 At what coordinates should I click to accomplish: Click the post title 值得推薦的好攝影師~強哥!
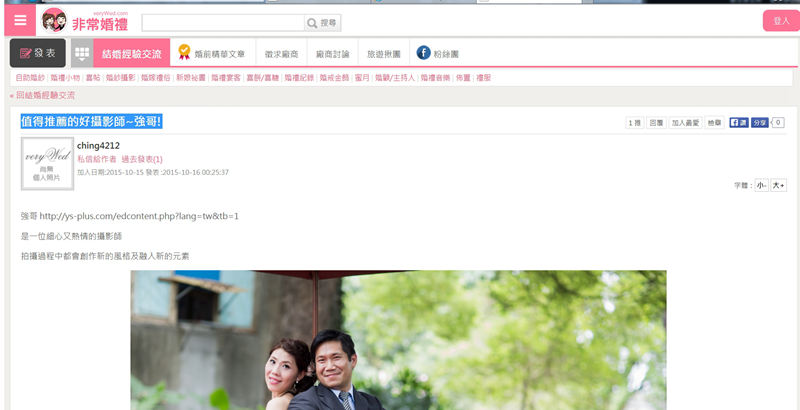pyautogui.click(x=91, y=121)
